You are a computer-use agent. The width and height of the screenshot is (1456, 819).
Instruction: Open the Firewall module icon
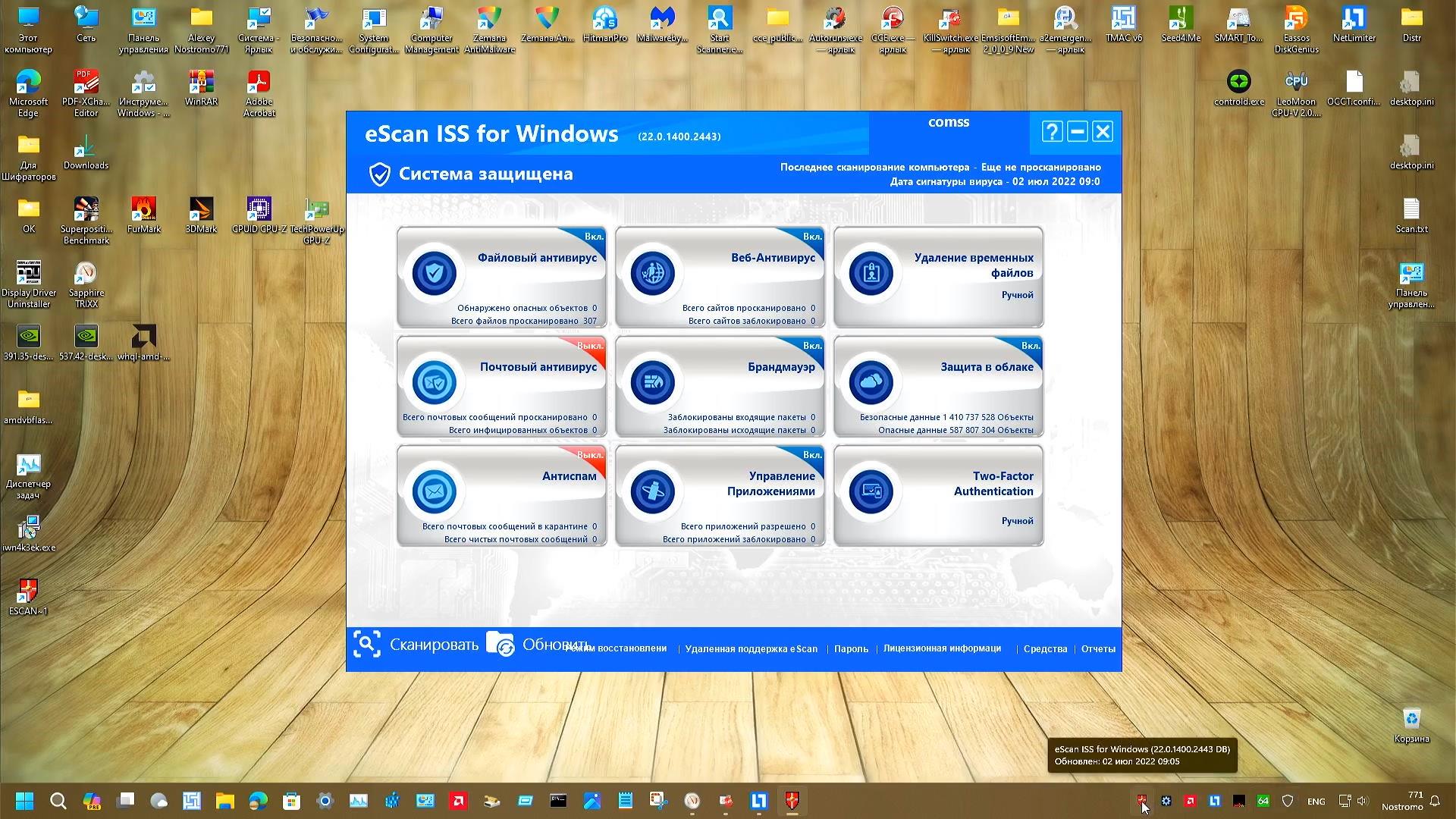click(x=652, y=382)
